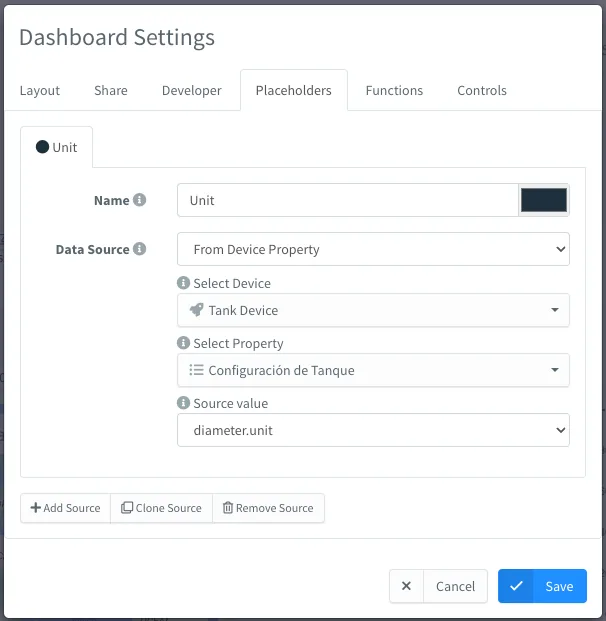Open the dark color swatch beside Name

pyautogui.click(x=544, y=200)
